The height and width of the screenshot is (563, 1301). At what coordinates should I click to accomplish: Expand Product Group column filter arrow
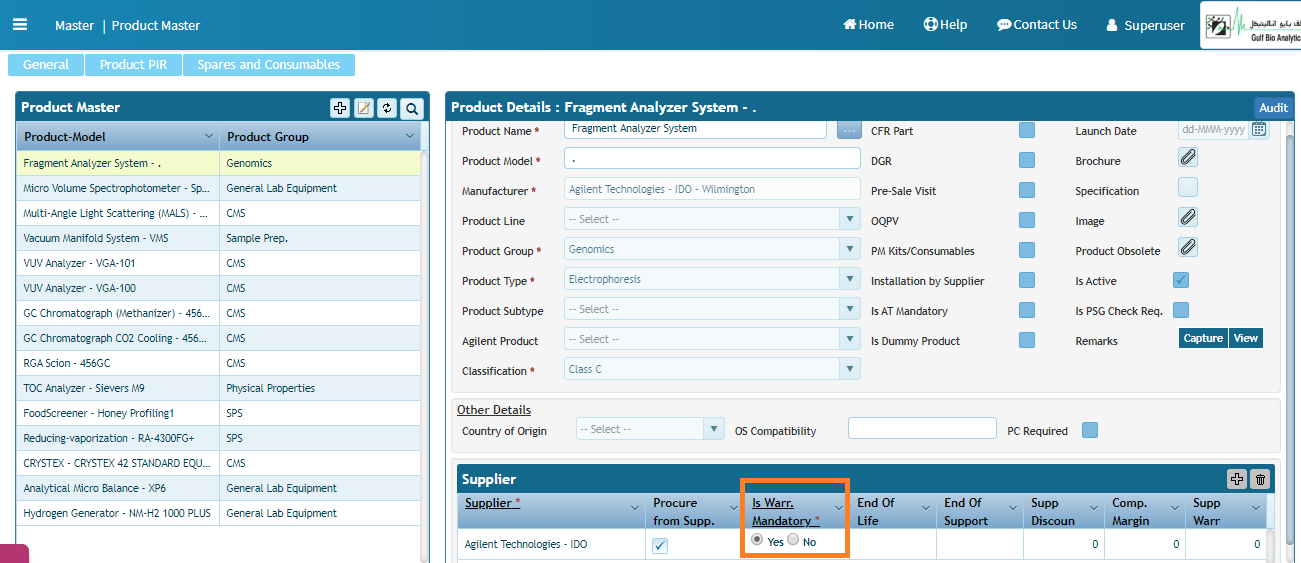pyautogui.click(x=410, y=136)
